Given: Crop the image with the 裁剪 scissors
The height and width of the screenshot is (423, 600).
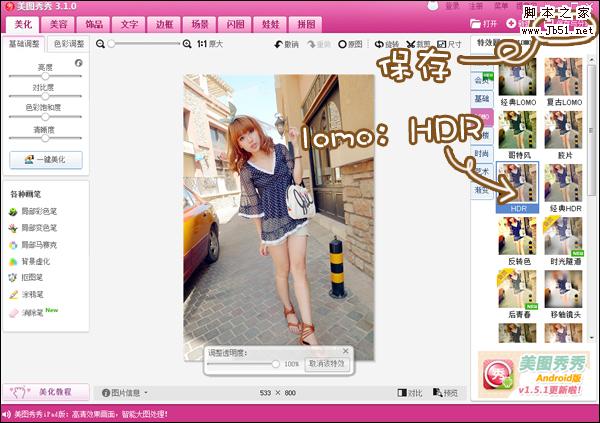Looking at the screenshot, I should (x=419, y=44).
